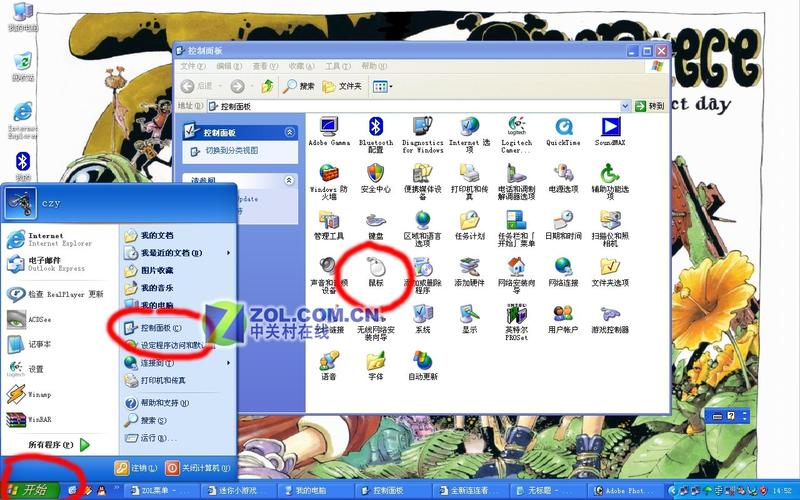Open the 字体 folder icon
The width and height of the screenshot is (800, 500).
coord(376,365)
